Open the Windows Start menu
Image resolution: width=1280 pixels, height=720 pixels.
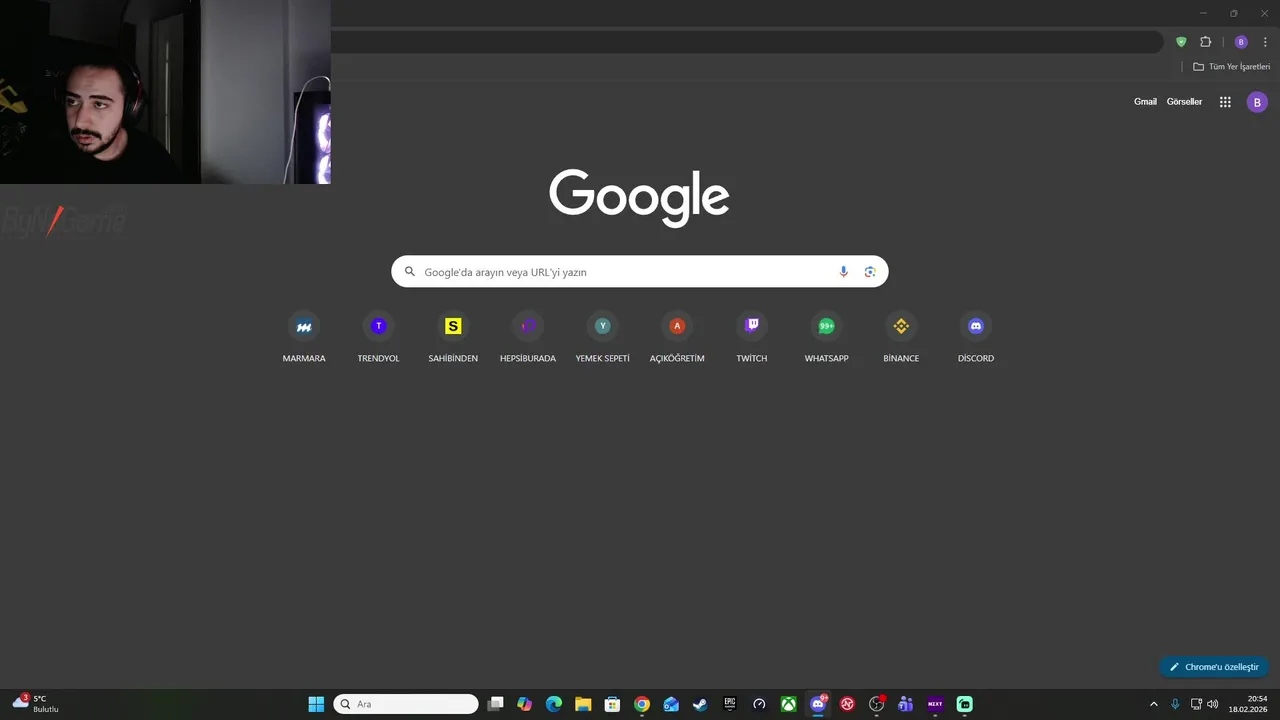(x=316, y=704)
